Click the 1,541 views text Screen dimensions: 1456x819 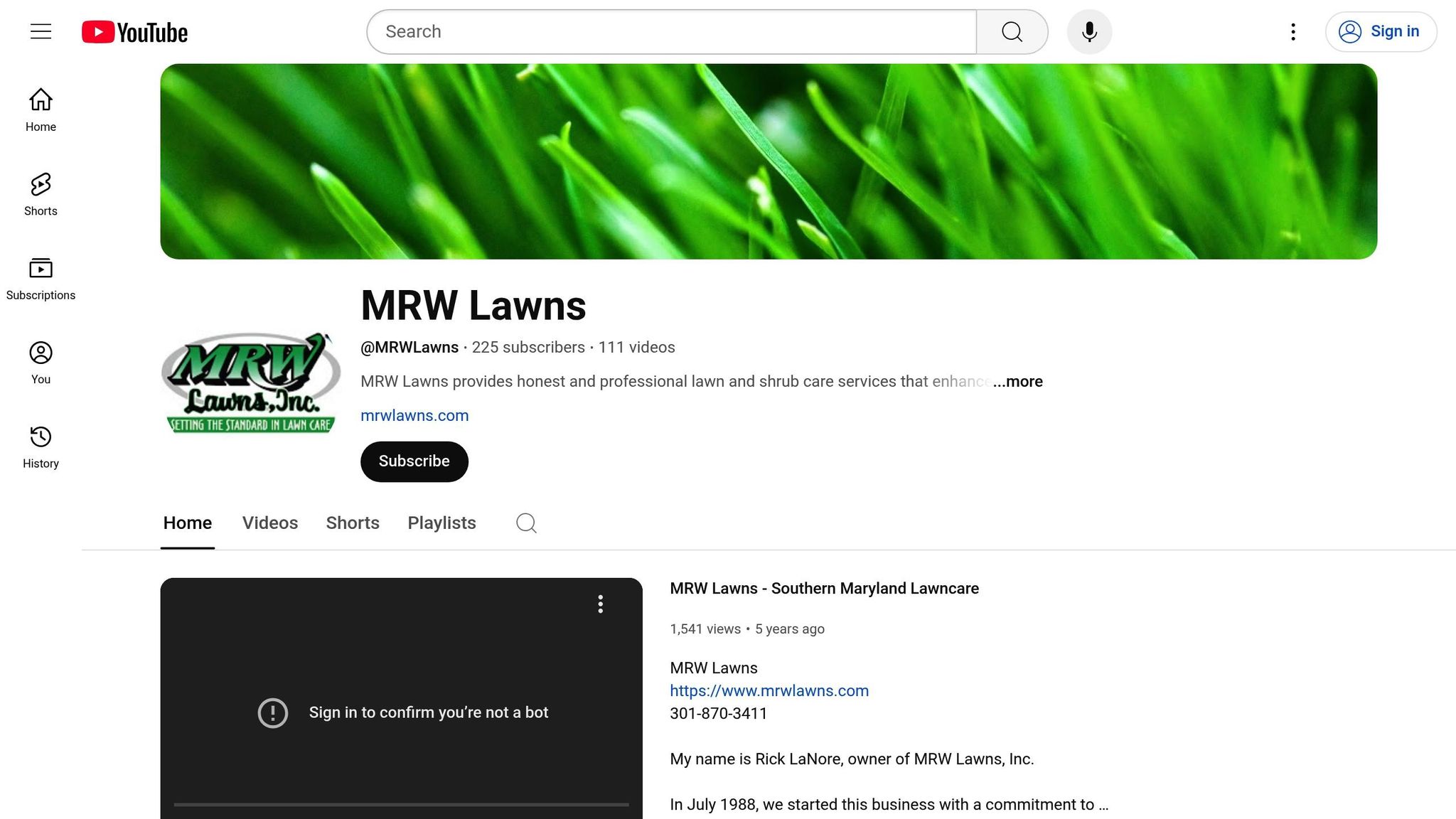pos(705,629)
